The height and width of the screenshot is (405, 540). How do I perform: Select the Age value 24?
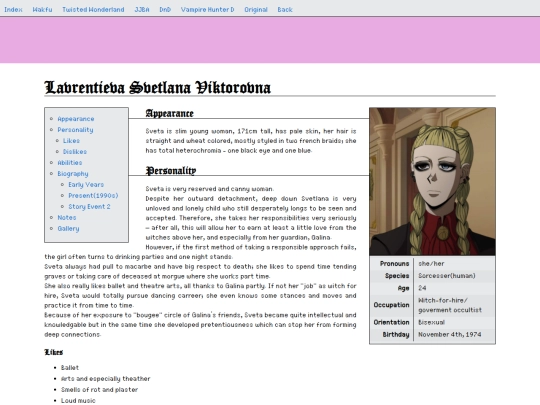tap(422, 288)
